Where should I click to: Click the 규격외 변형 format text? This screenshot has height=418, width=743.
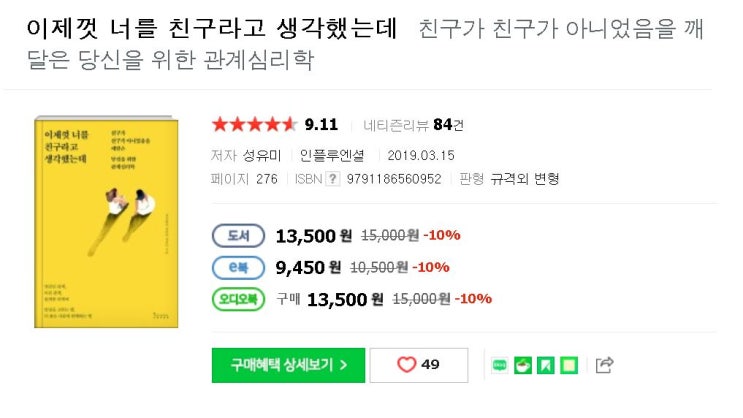[524, 179]
